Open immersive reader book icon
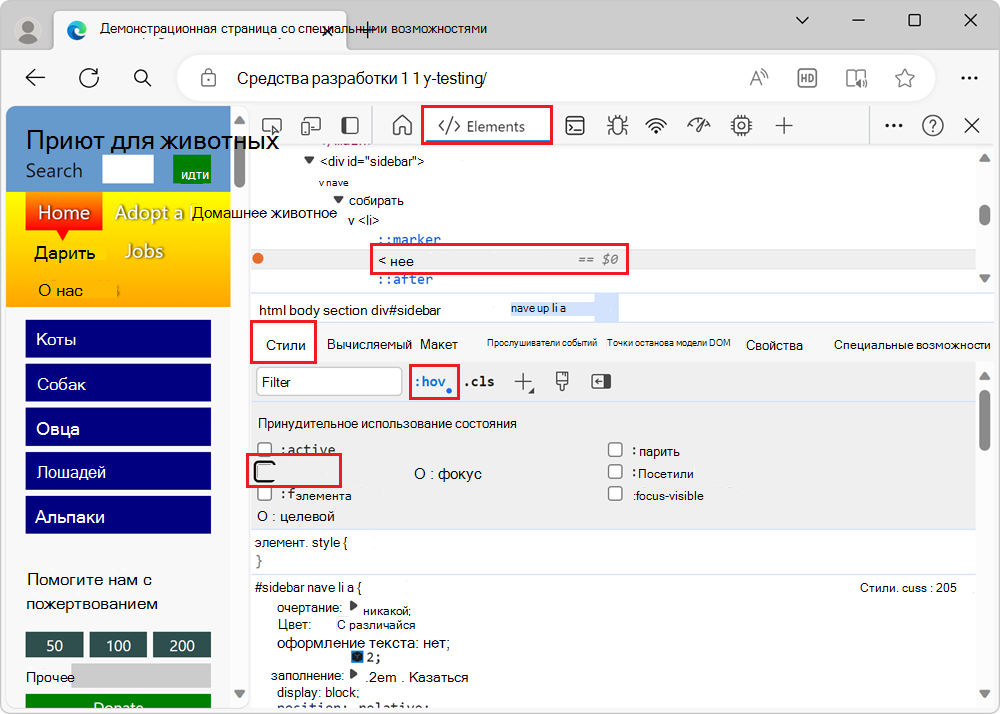Screen dimensions: 1000x714 tap(857, 78)
